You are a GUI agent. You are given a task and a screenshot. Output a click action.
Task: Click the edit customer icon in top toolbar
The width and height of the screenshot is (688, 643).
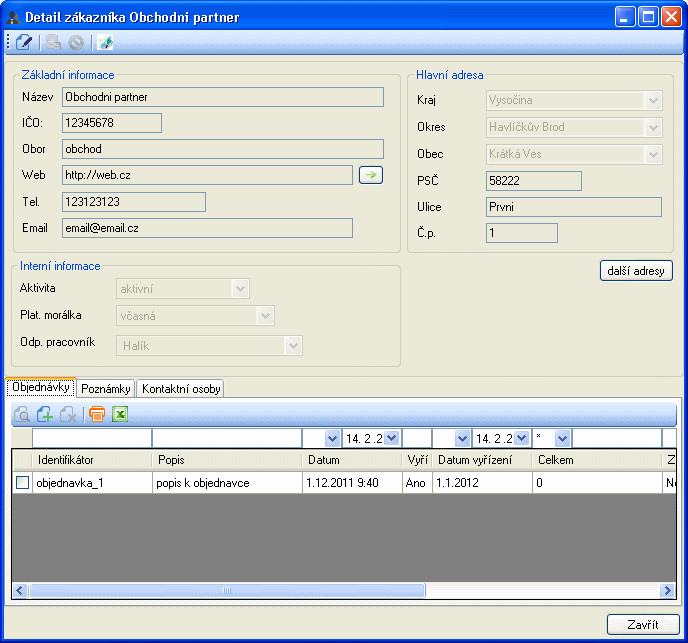click(x=24, y=43)
